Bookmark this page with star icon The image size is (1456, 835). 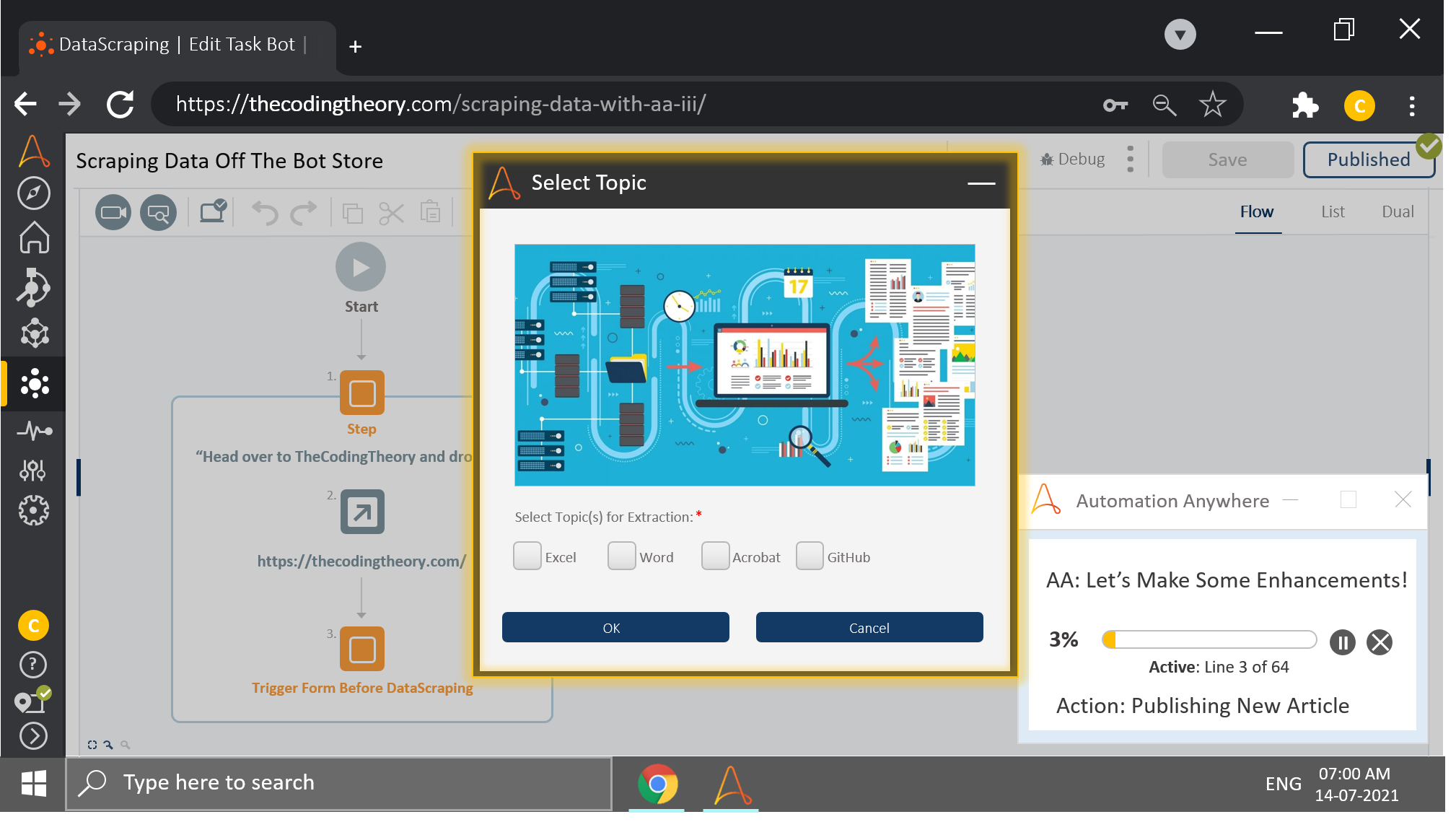pos(1213,105)
